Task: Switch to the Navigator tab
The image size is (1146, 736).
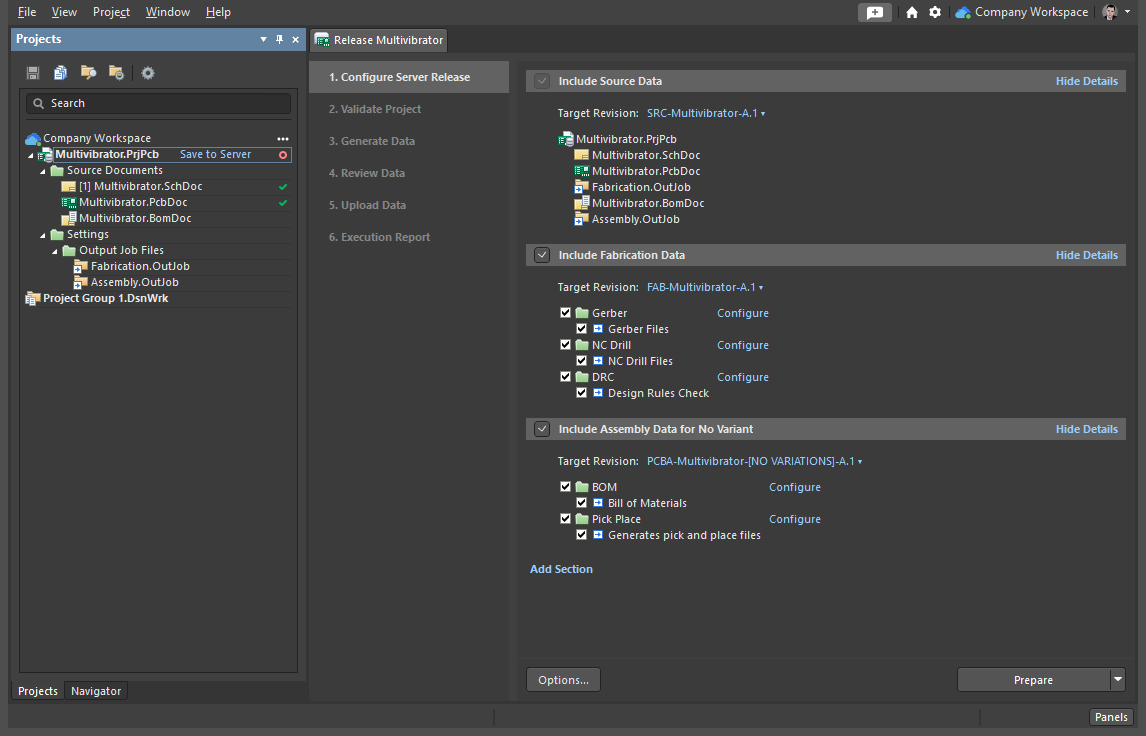Action: 96,691
